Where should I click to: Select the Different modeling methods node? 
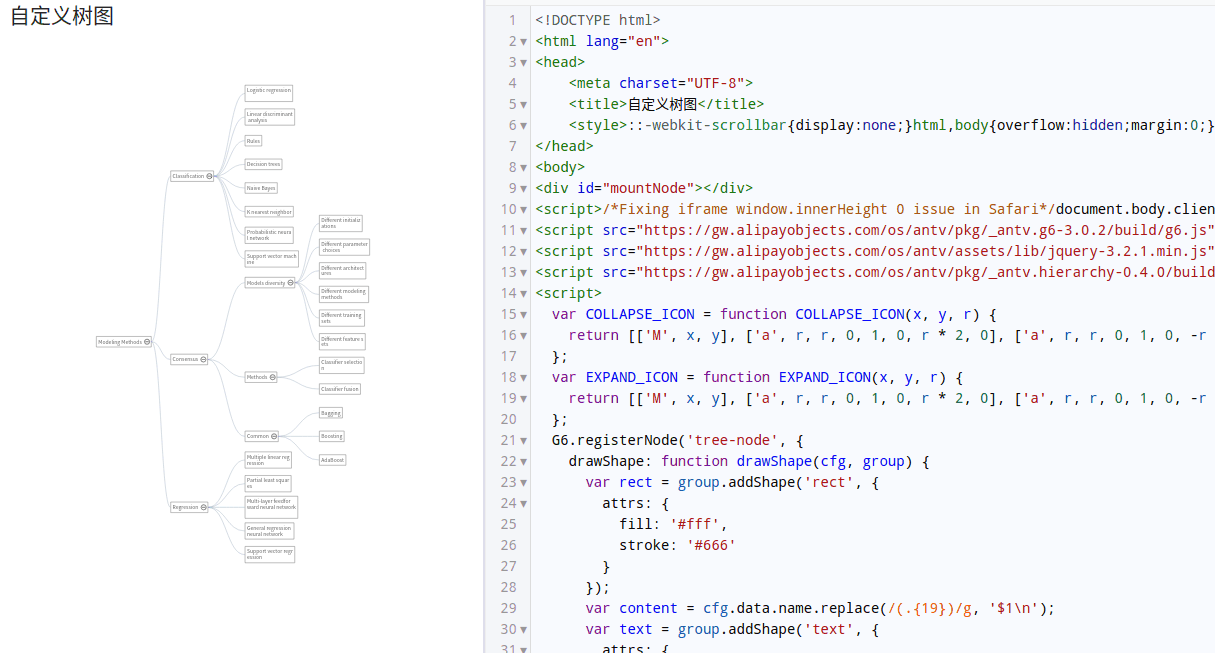344,294
